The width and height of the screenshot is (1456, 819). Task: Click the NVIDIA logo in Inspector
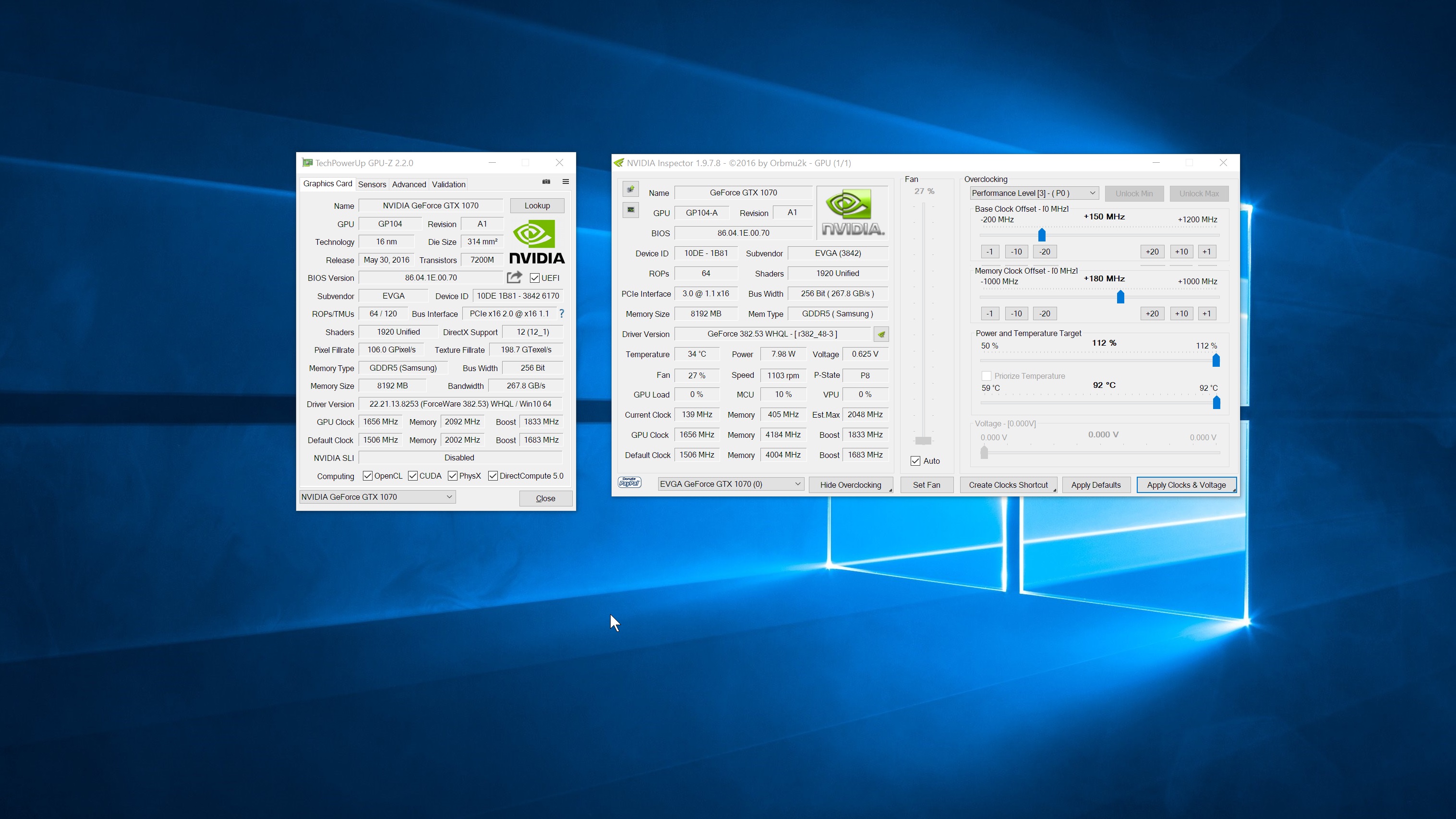click(x=853, y=213)
